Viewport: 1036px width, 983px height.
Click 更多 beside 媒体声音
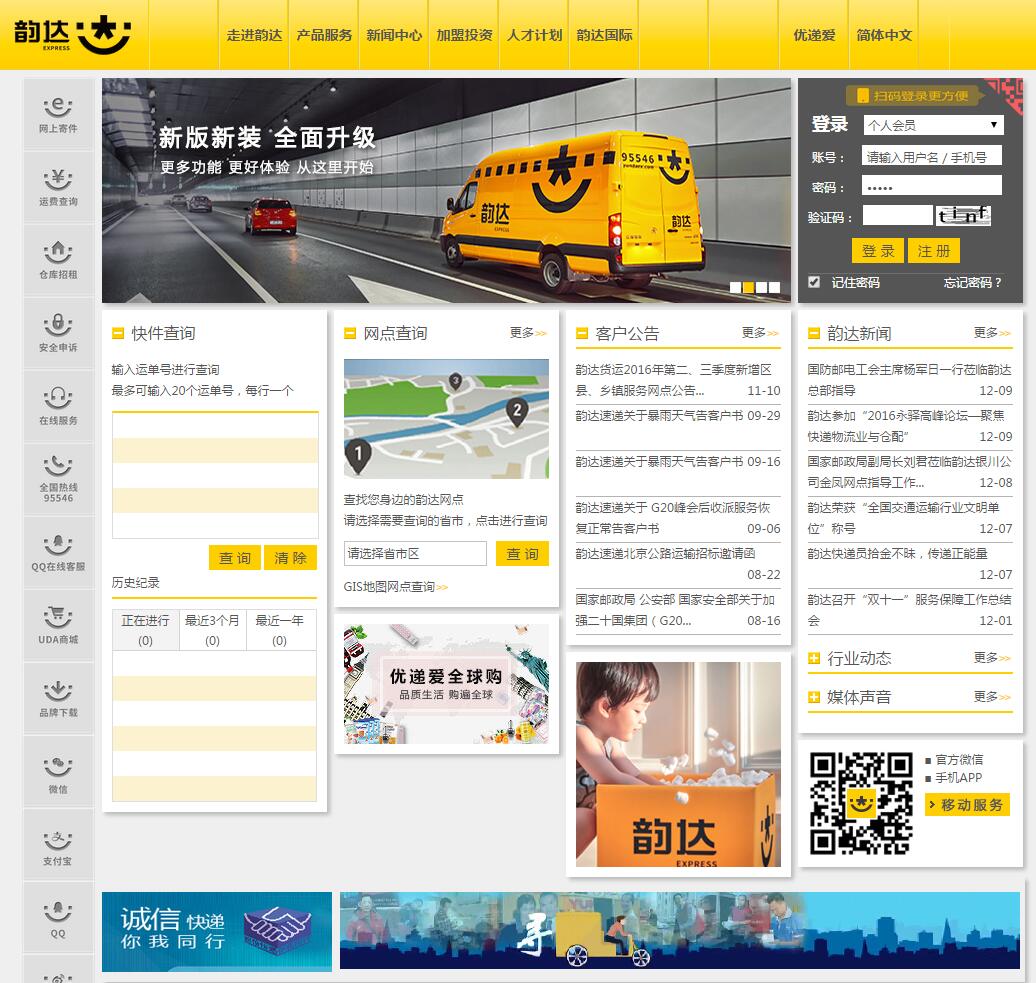click(992, 696)
